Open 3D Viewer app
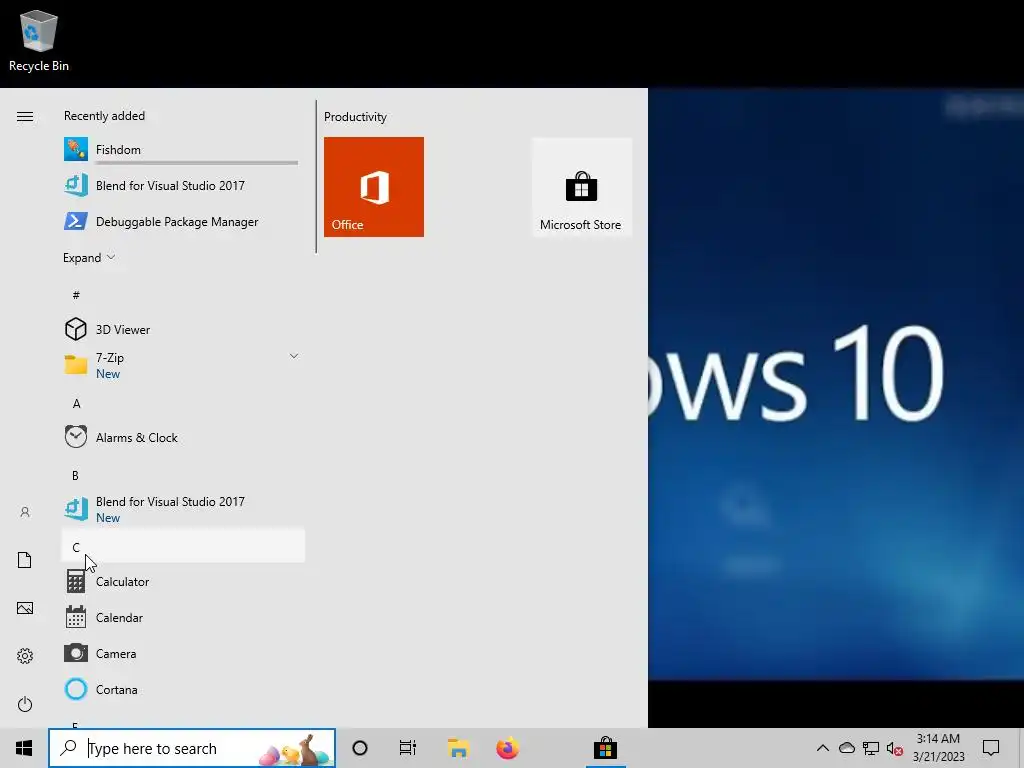 coord(183,329)
